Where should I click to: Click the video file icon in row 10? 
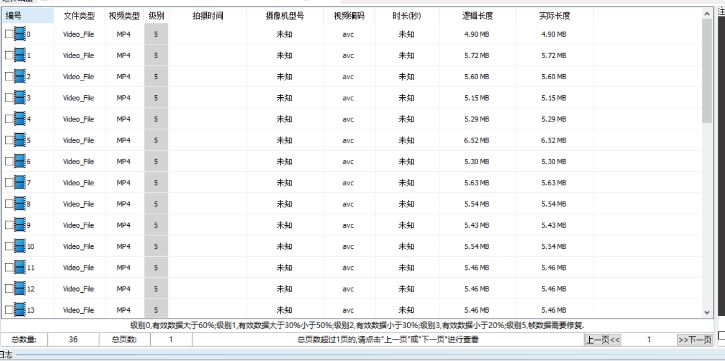coord(20,246)
